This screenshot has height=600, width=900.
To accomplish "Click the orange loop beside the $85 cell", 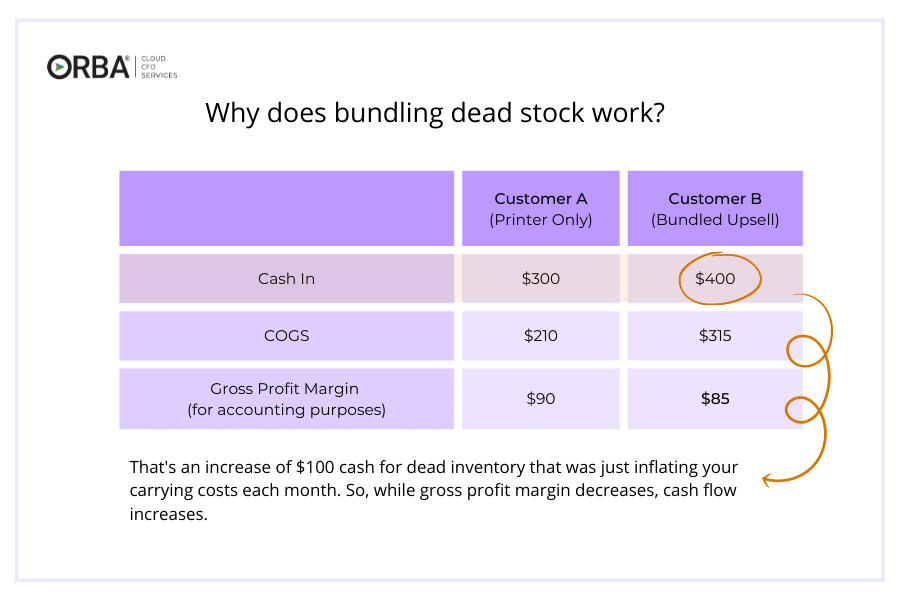I will click(x=804, y=410).
